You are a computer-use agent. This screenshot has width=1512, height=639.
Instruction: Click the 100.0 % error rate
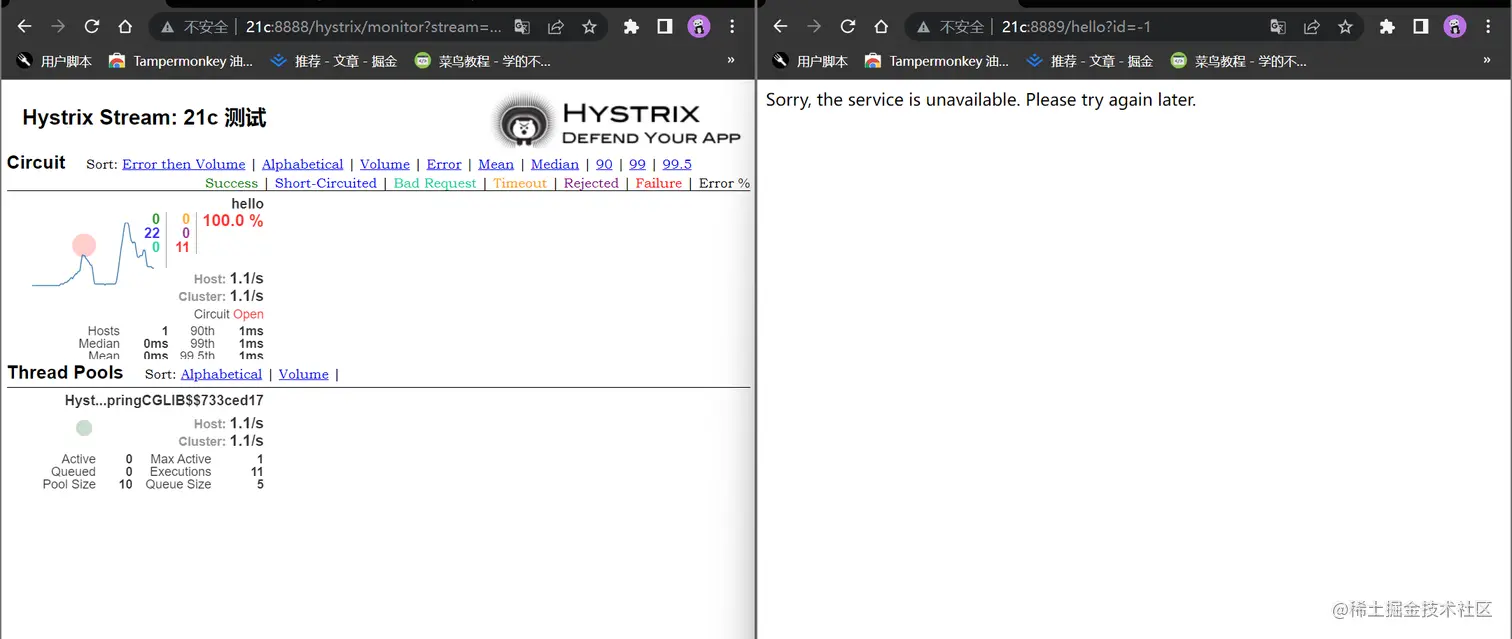click(x=233, y=221)
